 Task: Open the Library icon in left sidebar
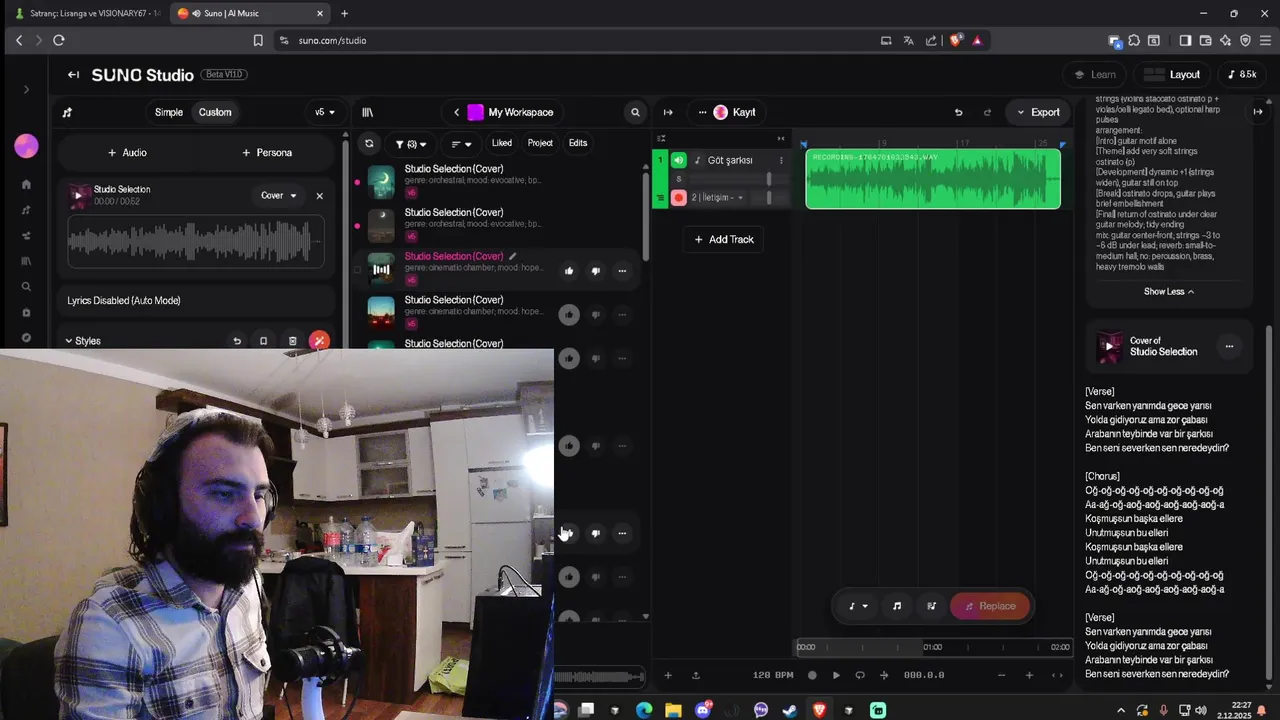[26, 261]
